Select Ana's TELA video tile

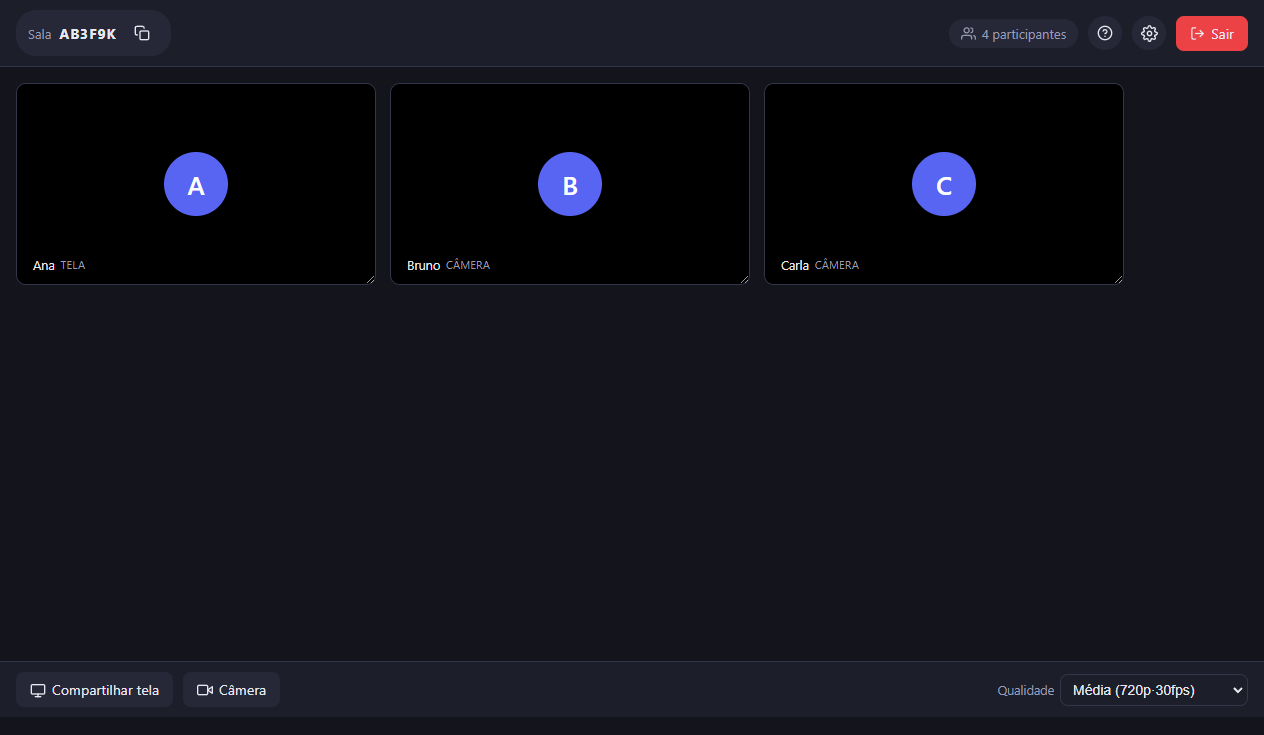196,184
